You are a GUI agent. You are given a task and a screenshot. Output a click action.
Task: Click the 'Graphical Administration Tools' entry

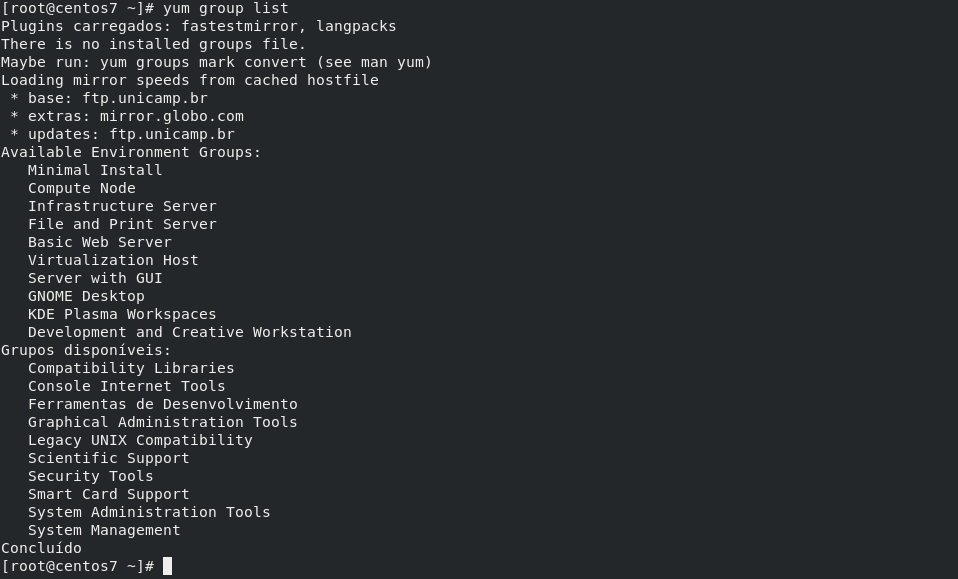[x=163, y=422]
